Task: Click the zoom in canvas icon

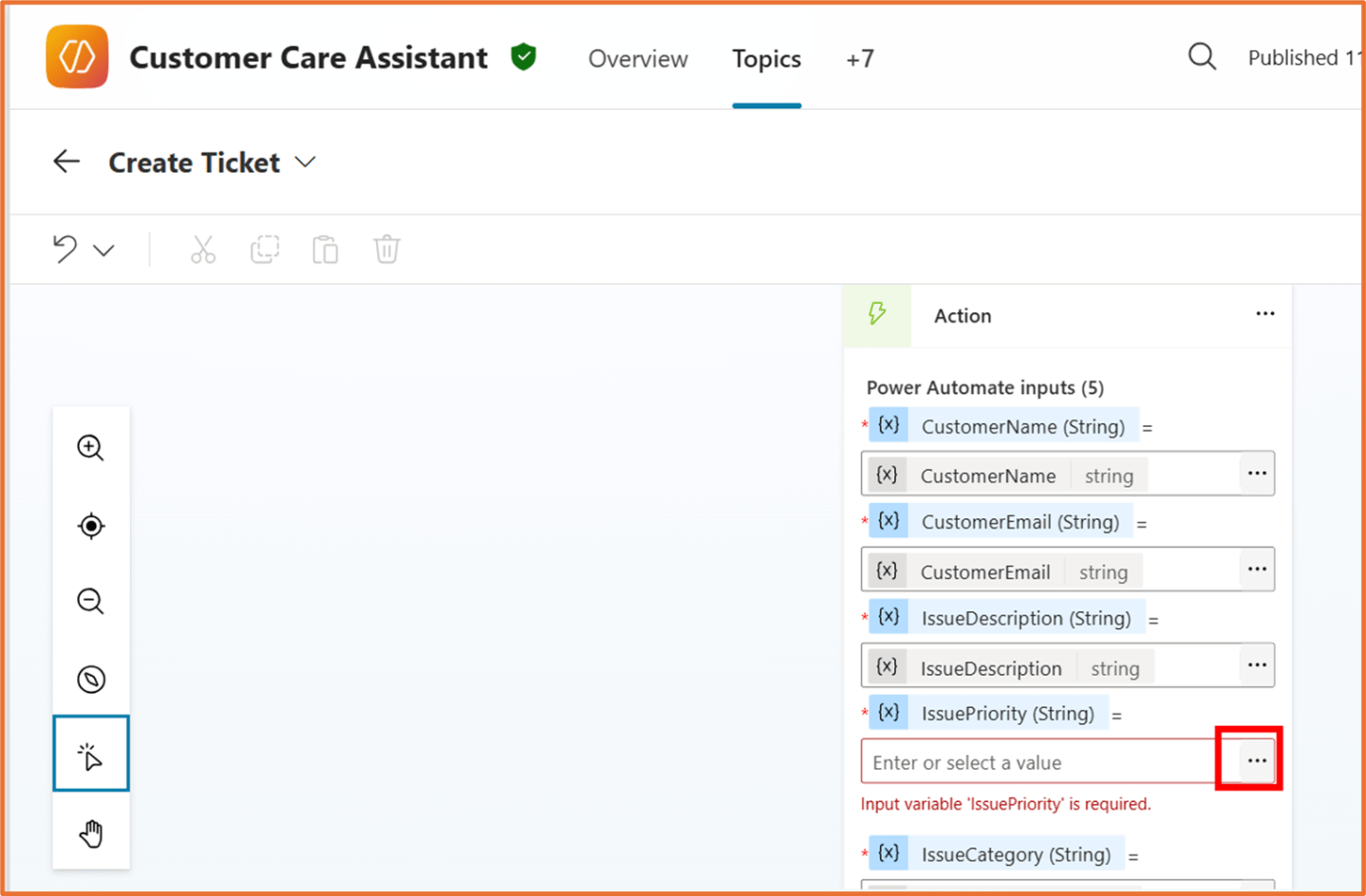Action: tap(90, 447)
